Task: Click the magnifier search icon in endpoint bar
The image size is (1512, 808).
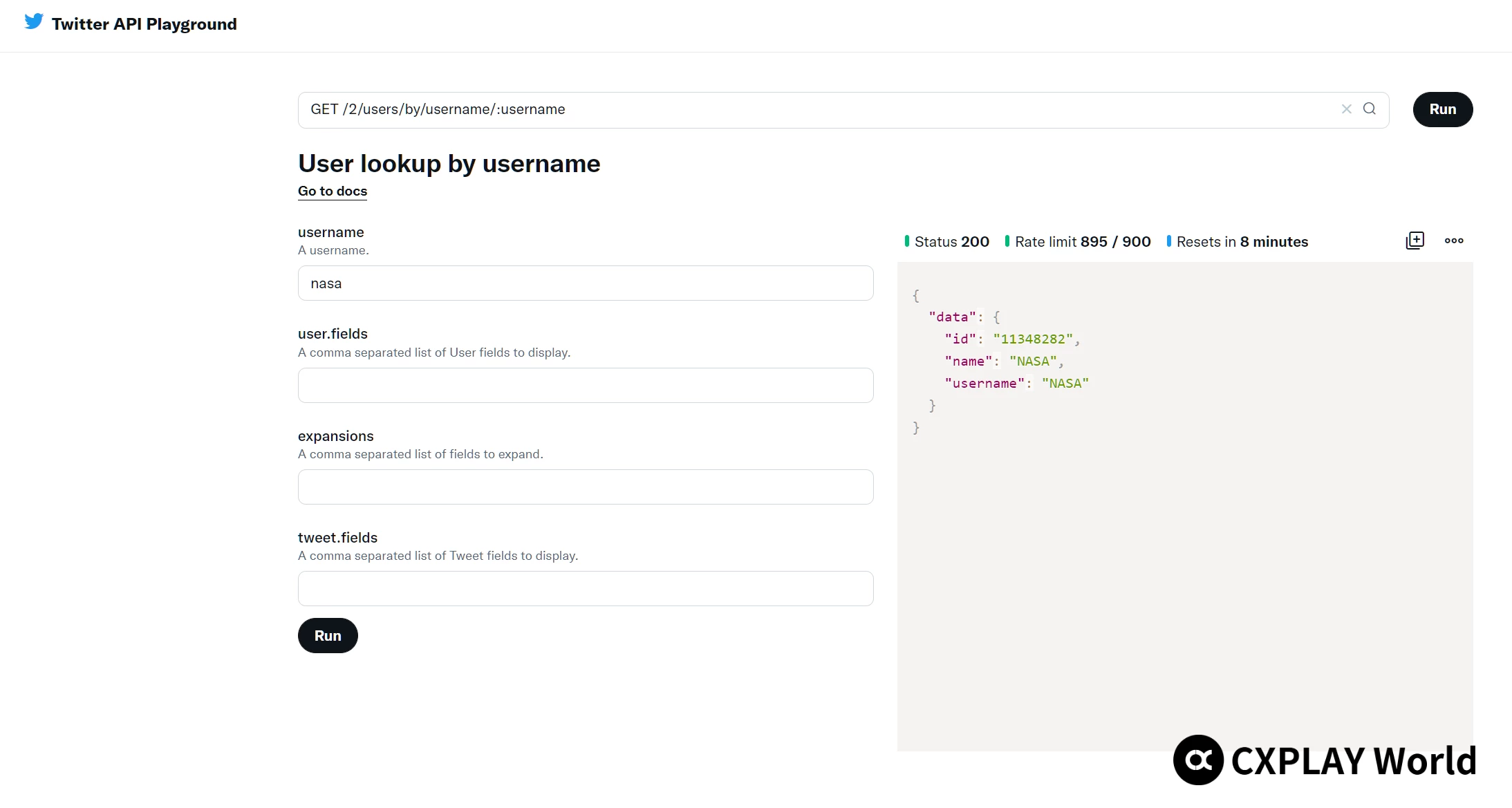Action: tap(1369, 109)
